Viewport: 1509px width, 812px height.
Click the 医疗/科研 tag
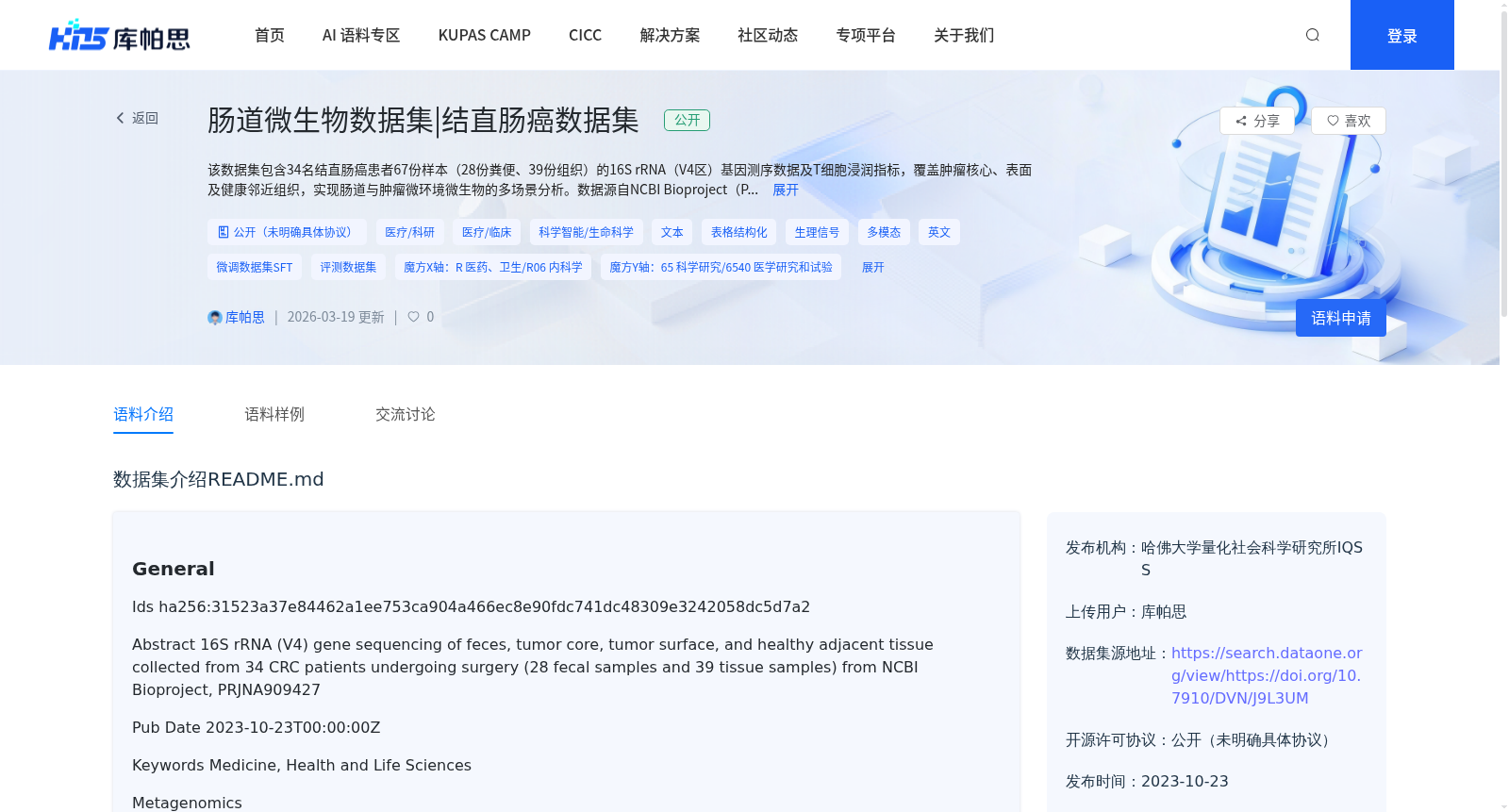(x=409, y=232)
